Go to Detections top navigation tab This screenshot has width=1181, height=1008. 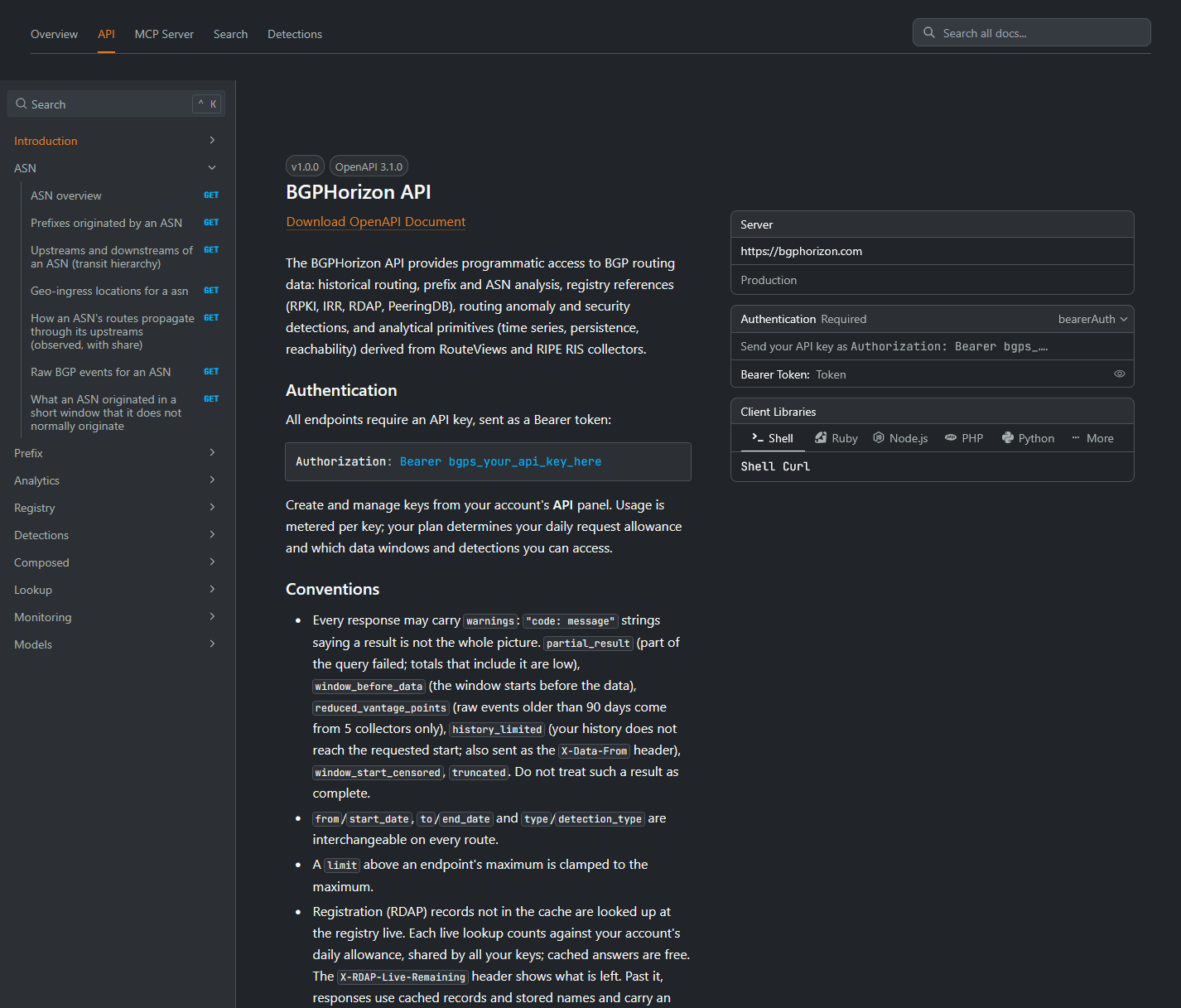pyautogui.click(x=295, y=34)
